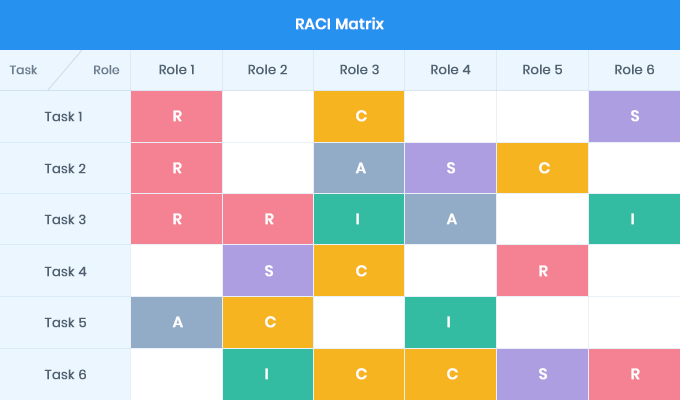Viewport: 680px width, 400px height.
Task: Select Task 5's green I cell under Role 4
Action: (x=450, y=323)
